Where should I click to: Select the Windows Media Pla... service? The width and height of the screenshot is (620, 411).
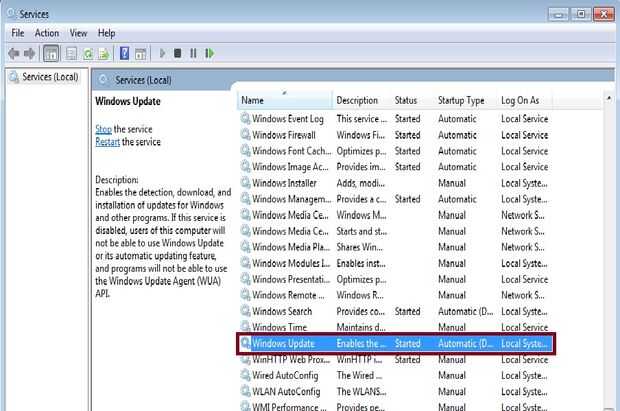tap(396, 247)
